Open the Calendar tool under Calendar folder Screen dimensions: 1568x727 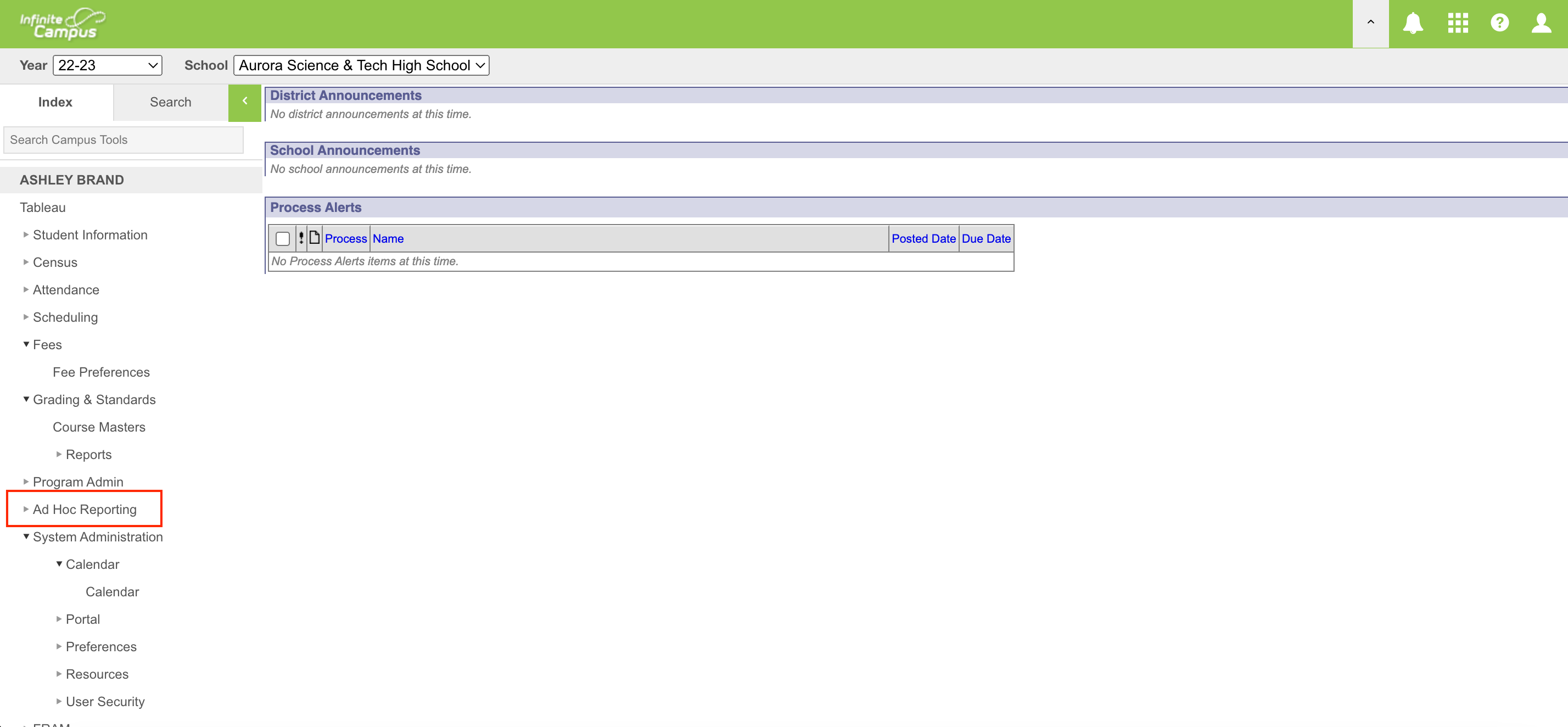tap(112, 591)
